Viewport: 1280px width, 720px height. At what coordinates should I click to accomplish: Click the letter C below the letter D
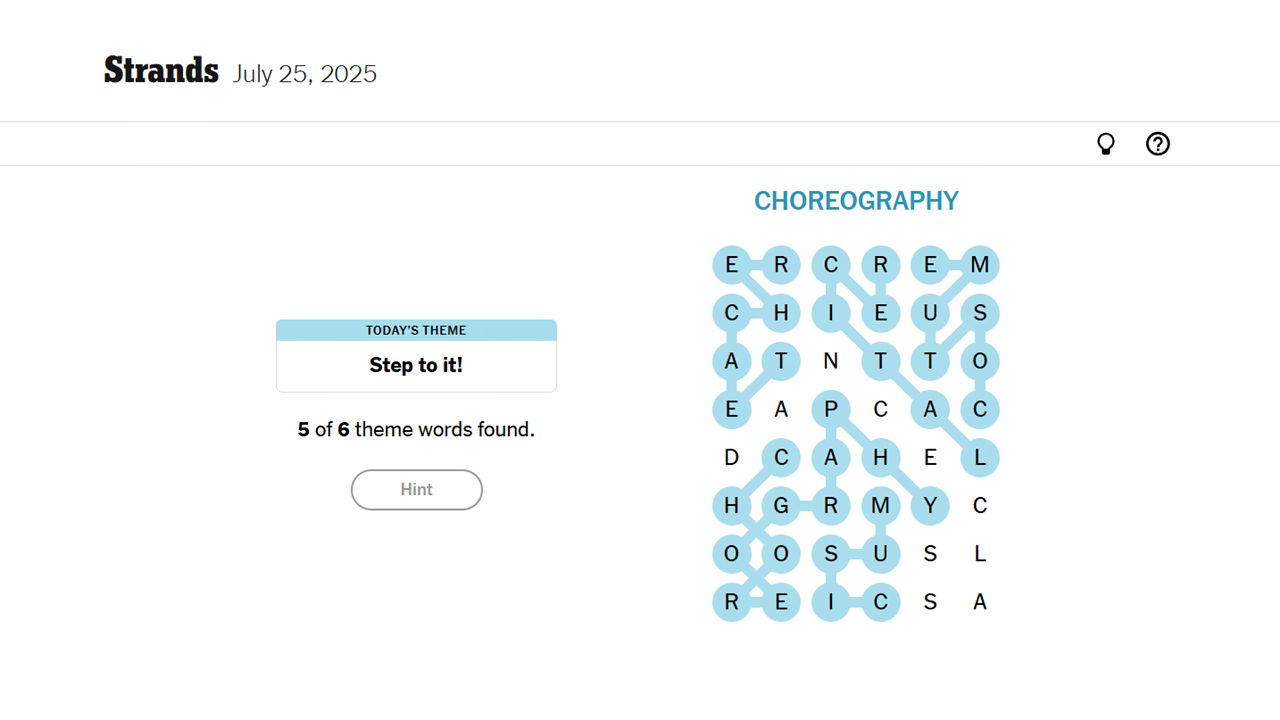click(781, 457)
